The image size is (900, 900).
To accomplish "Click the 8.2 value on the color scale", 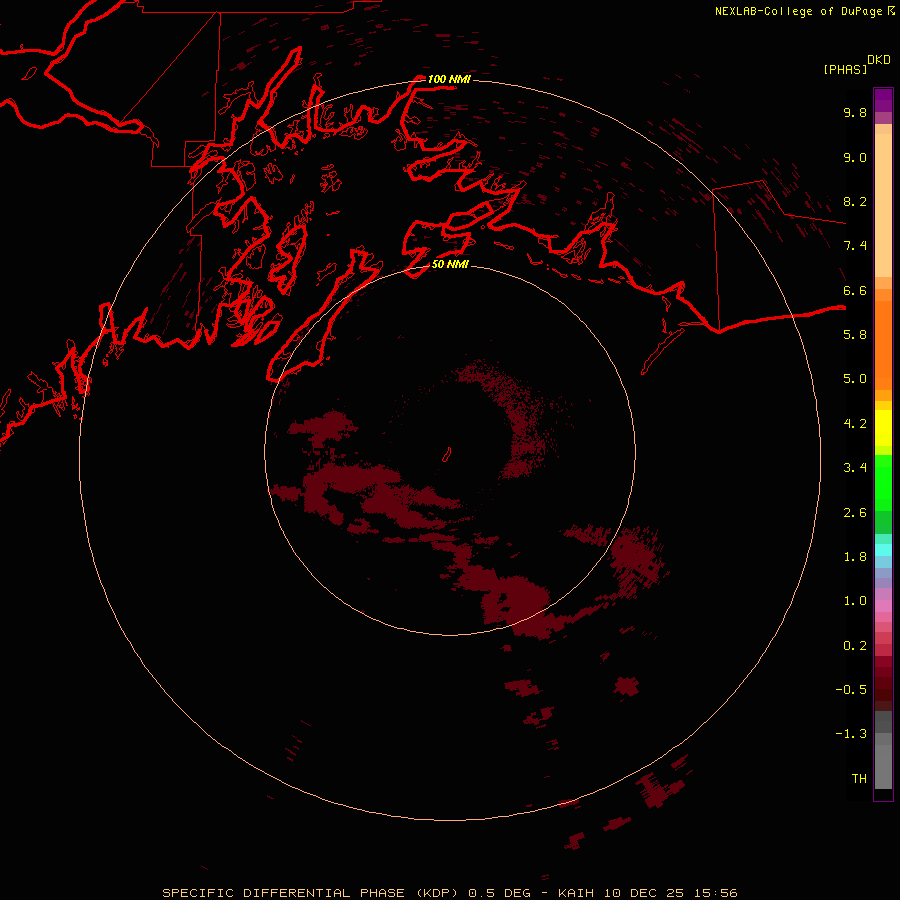I will (855, 201).
